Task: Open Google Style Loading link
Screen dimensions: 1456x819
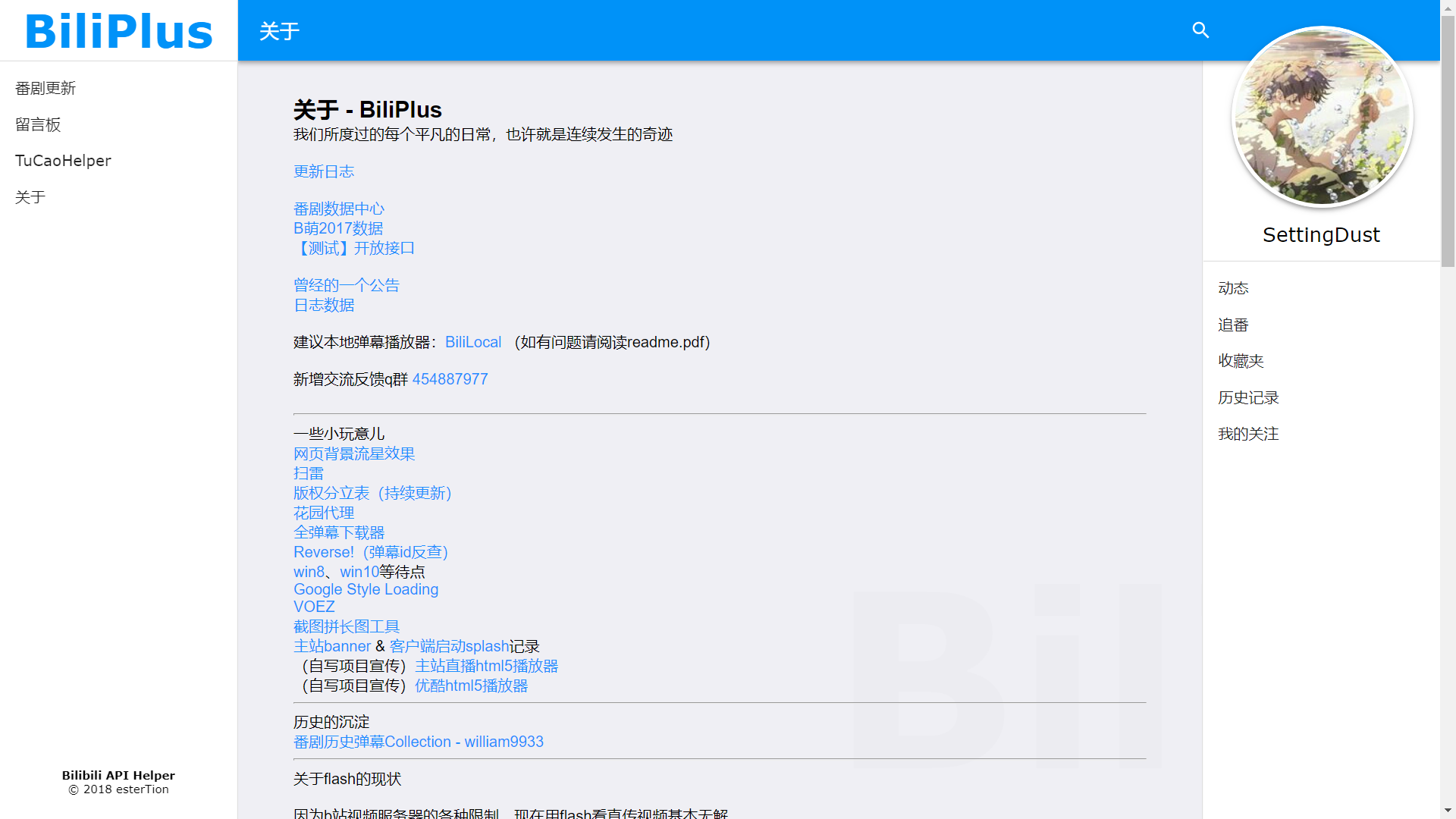Action: [366, 590]
